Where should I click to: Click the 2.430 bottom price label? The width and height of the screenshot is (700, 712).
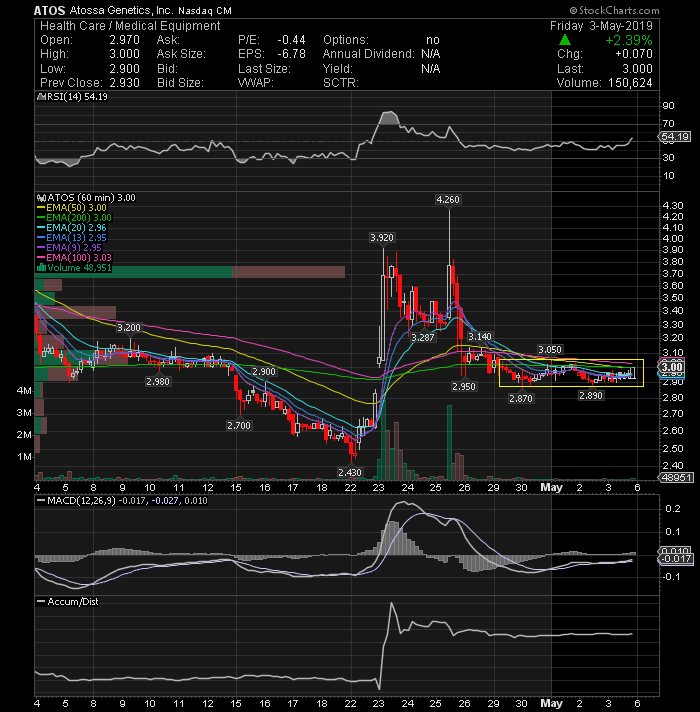click(350, 473)
